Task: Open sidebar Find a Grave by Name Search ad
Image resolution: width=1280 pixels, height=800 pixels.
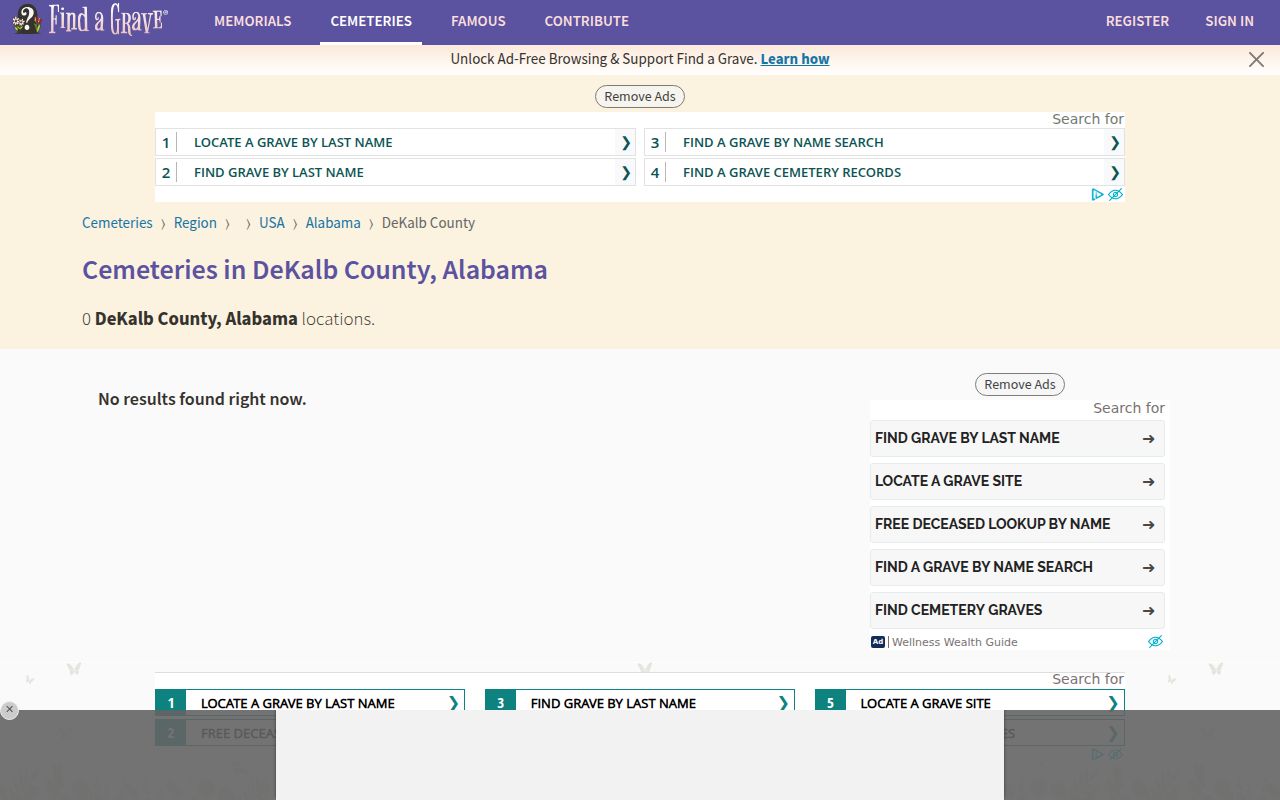Action: click(x=1017, y=567)
